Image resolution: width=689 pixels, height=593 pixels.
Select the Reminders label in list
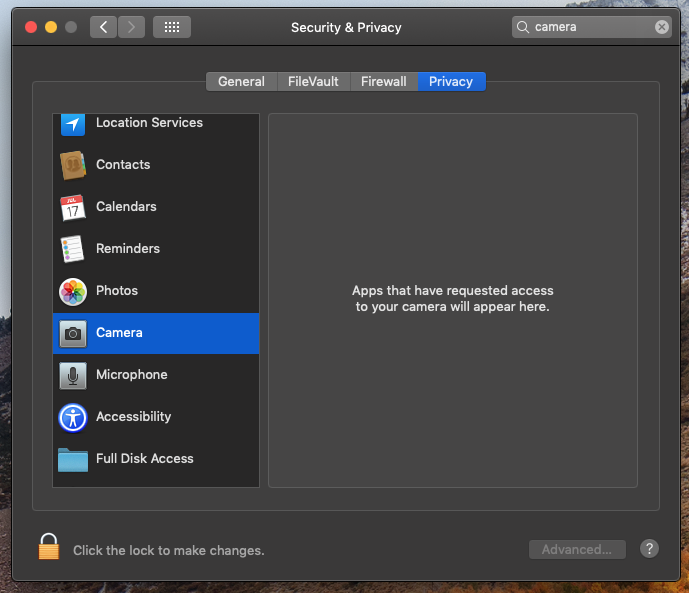(x=128, y=249)
